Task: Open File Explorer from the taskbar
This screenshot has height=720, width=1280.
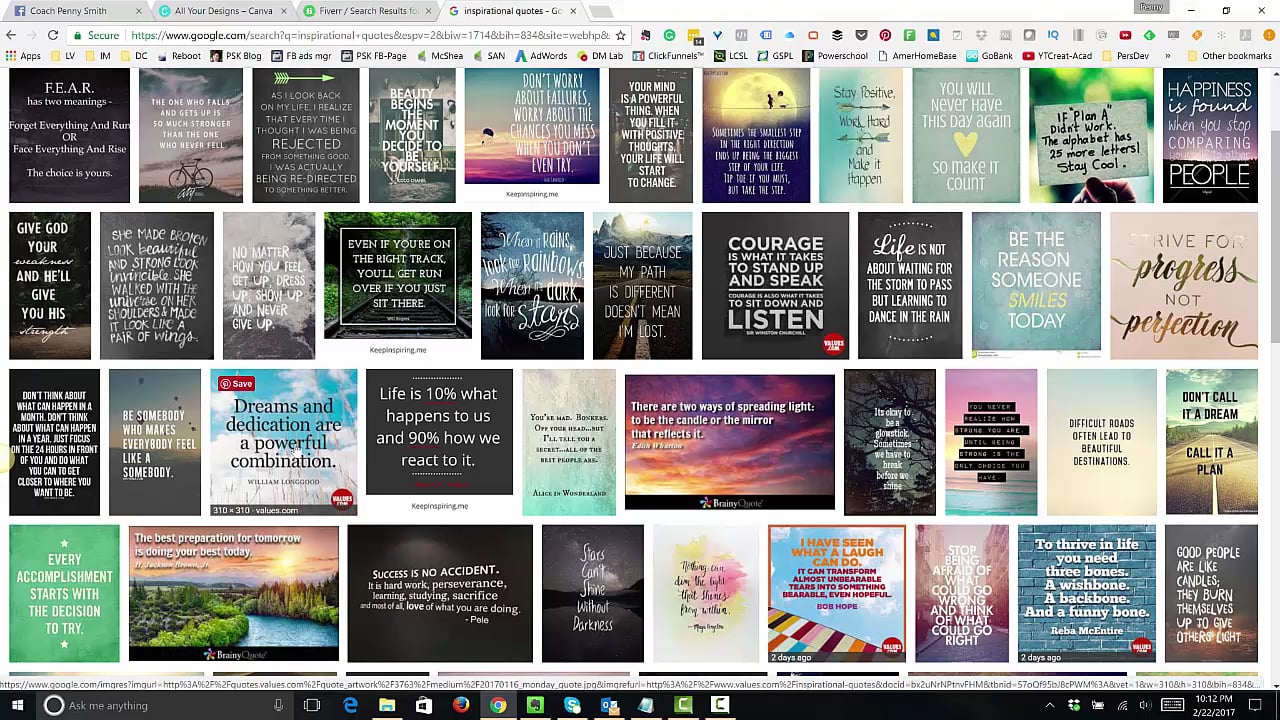Action: click(387, 705)
